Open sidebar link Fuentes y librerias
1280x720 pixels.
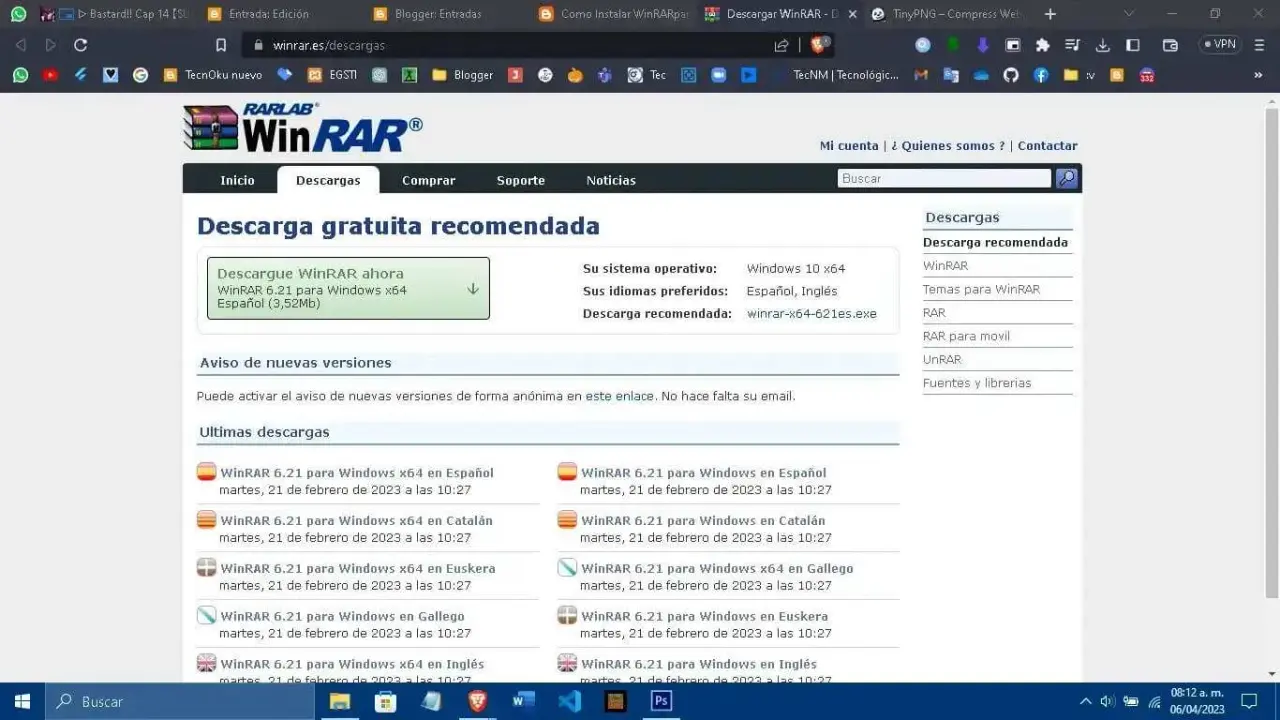pyautogui.click(x=976, y=383)
